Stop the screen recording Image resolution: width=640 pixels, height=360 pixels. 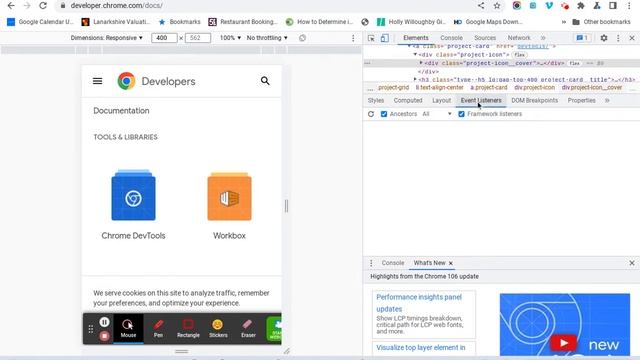click(x=104, y=336)
